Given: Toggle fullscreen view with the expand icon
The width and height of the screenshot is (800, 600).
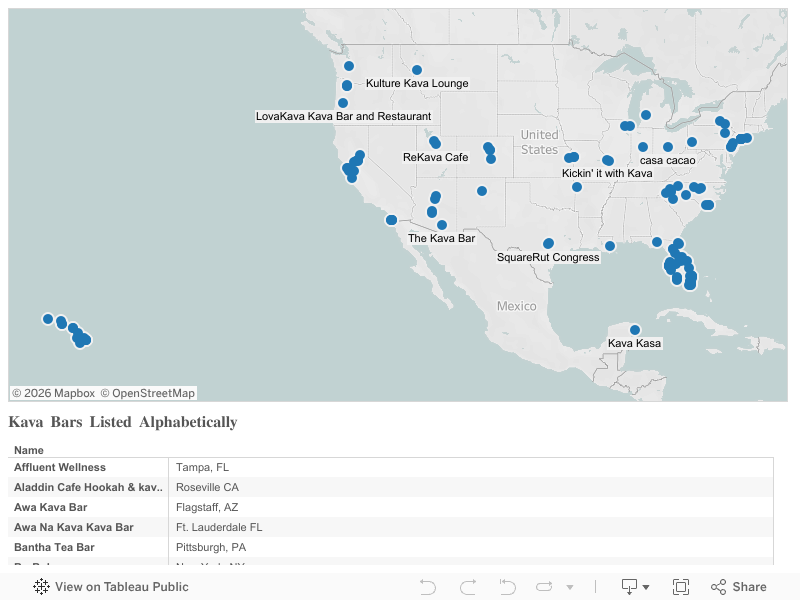Looking at the screenshot, I should (683, 586).
